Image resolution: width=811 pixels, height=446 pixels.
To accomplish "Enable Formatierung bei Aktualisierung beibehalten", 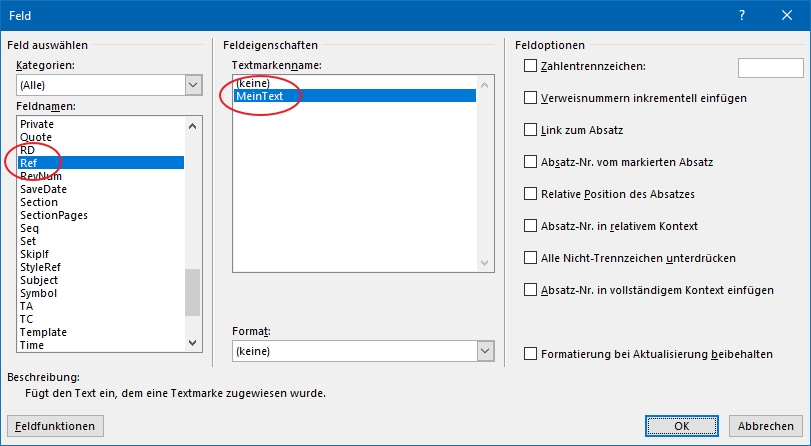I will [530, 354].
